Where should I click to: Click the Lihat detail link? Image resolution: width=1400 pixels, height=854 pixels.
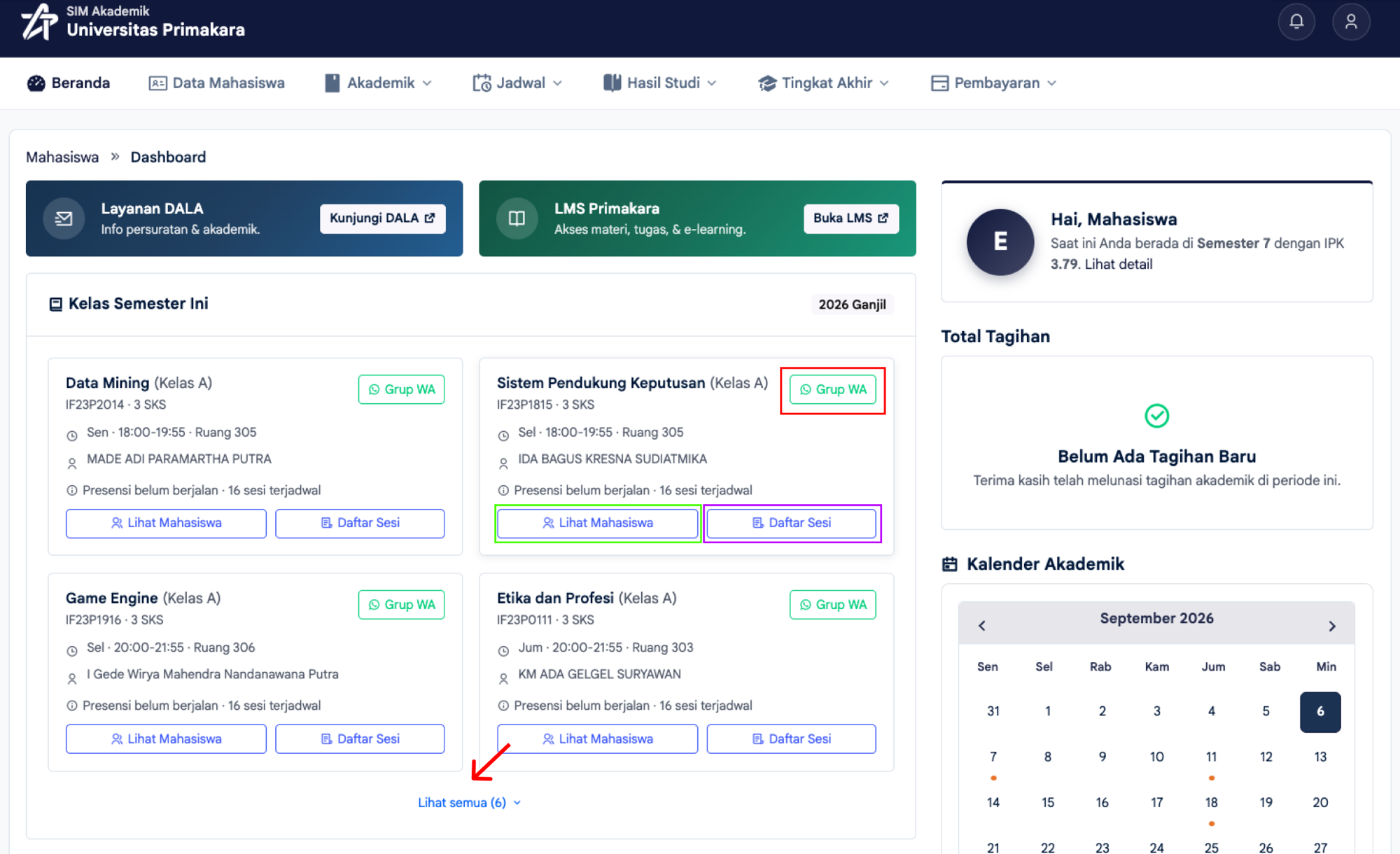(1118, 265)
